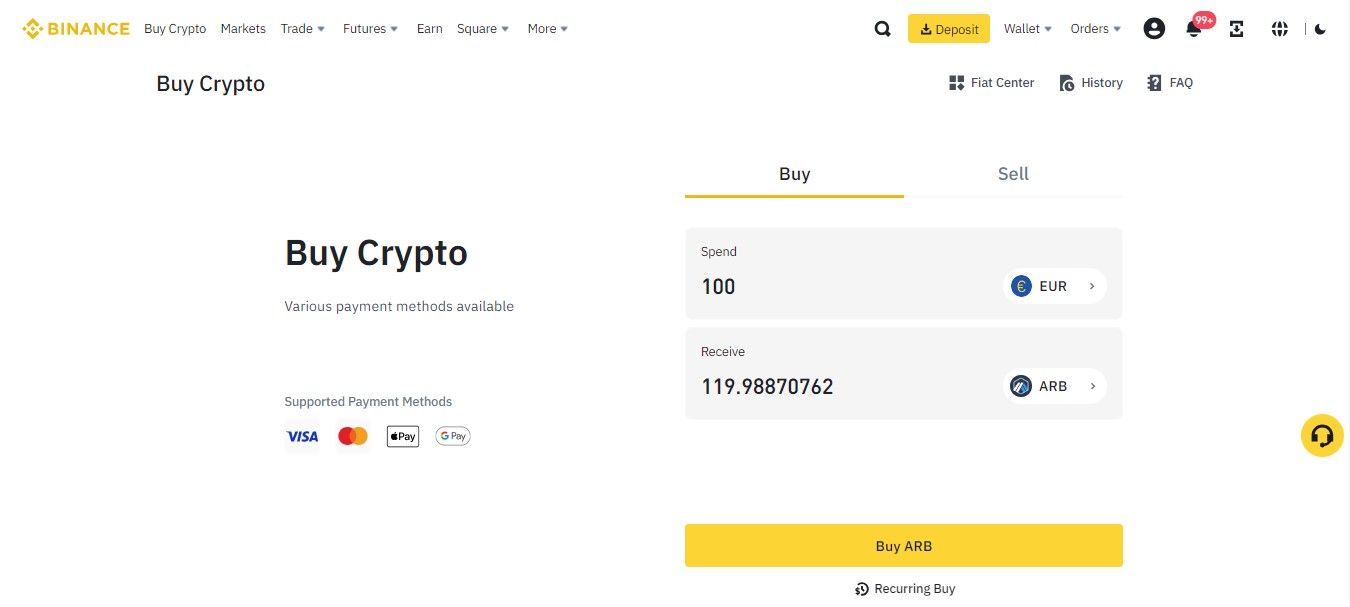The height and width of the screenshot is (607, 1350).
Task: Click the Buy ARB button
Action: (x=903, y=545)
